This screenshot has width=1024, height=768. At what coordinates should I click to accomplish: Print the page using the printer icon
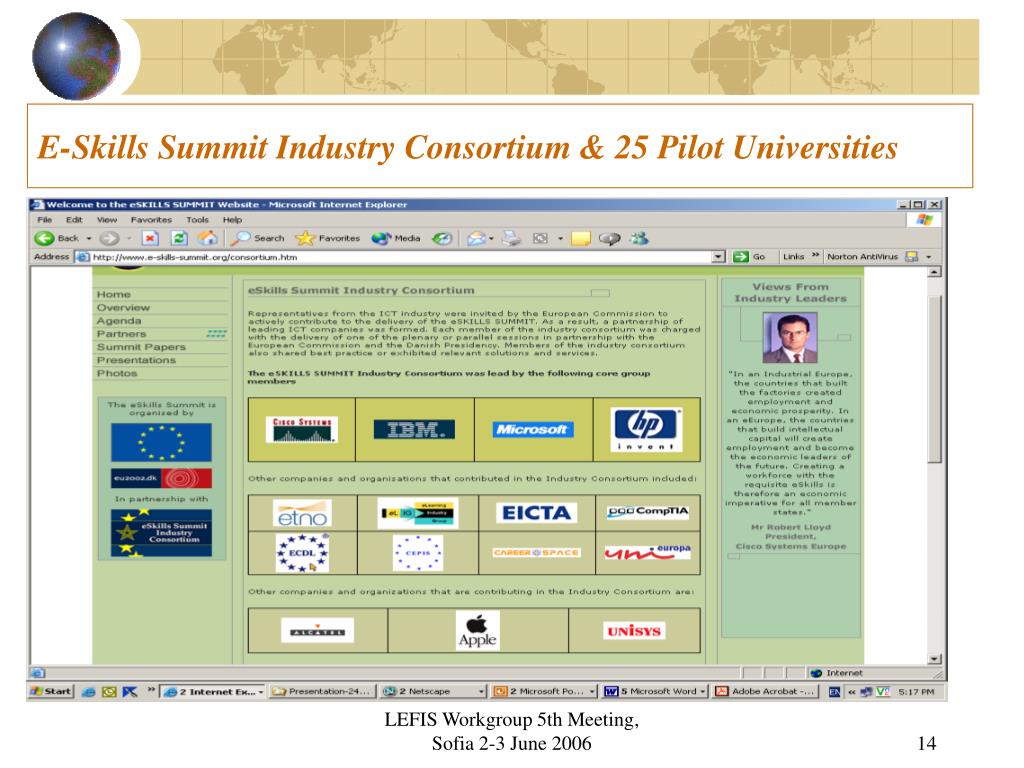(x=511, y=238)
